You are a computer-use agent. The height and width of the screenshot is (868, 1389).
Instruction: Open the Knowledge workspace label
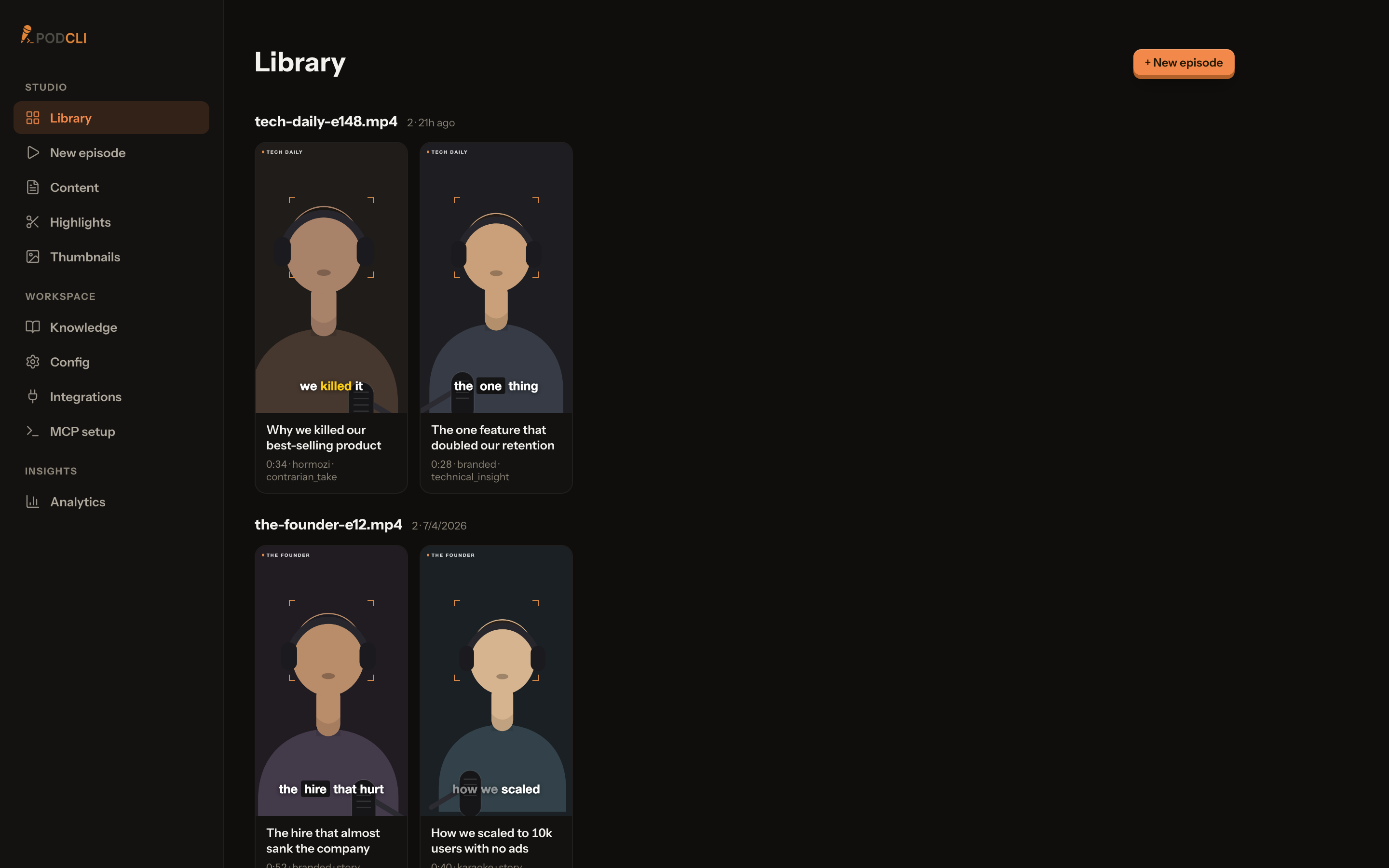(x=83, y=327)
